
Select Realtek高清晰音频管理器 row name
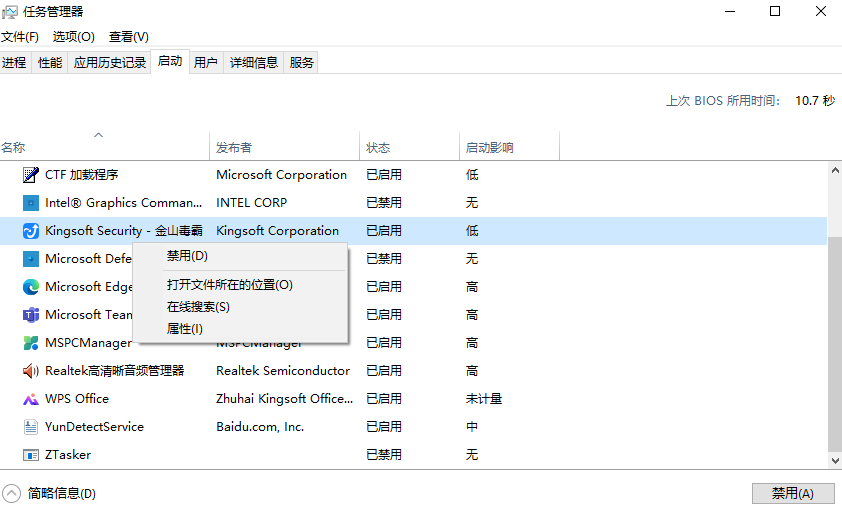pyautogui.click(x=114, y=371)
